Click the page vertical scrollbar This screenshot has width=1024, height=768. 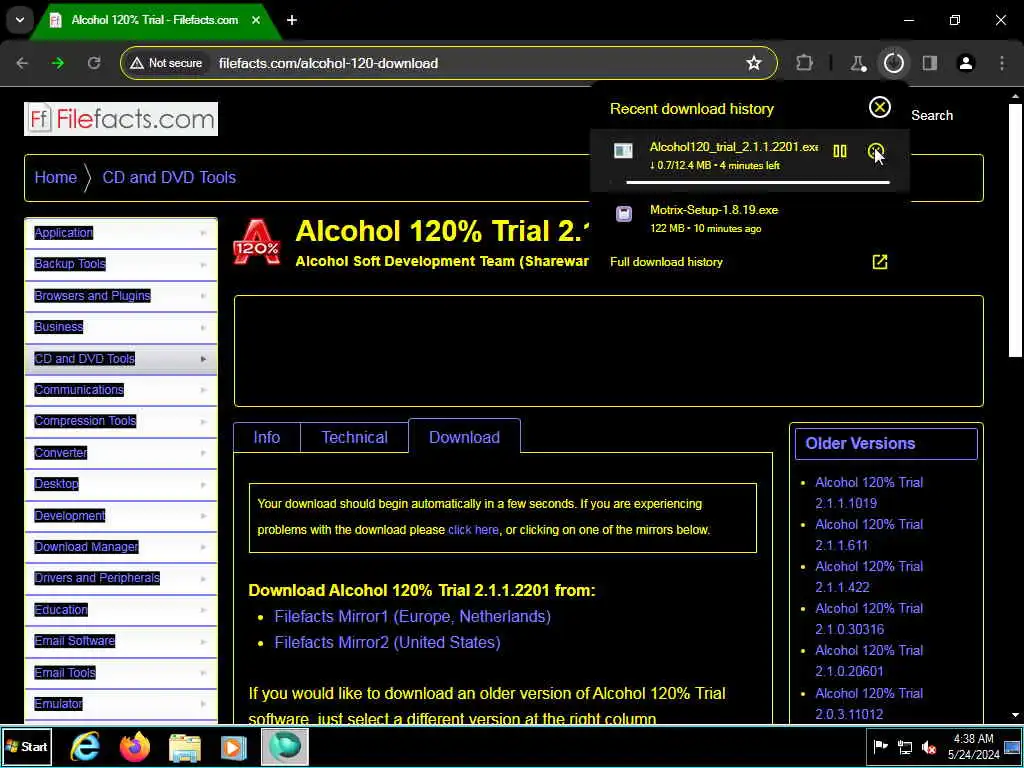(x=1014, y=229)
